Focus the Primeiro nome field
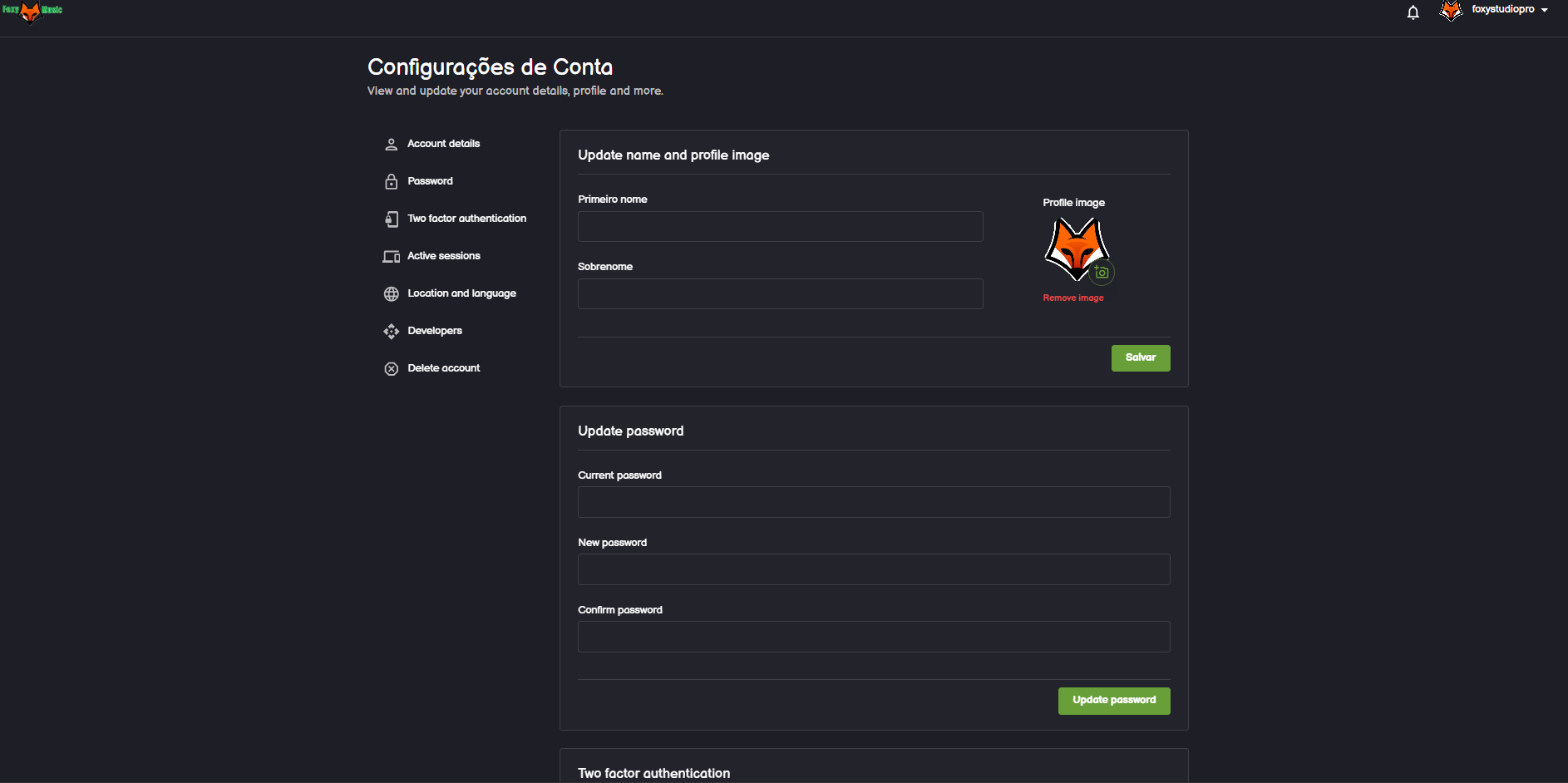1568x783 pixels. pyautogui.click(x=780, y=226)
